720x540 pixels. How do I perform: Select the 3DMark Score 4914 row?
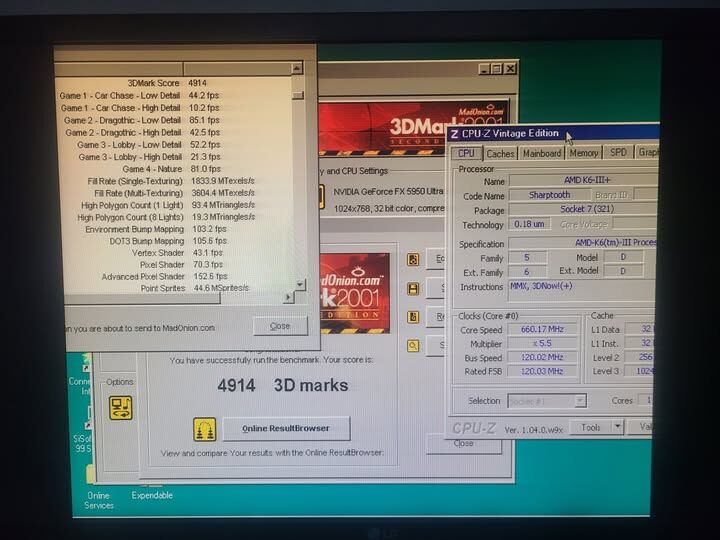(173, 83)
